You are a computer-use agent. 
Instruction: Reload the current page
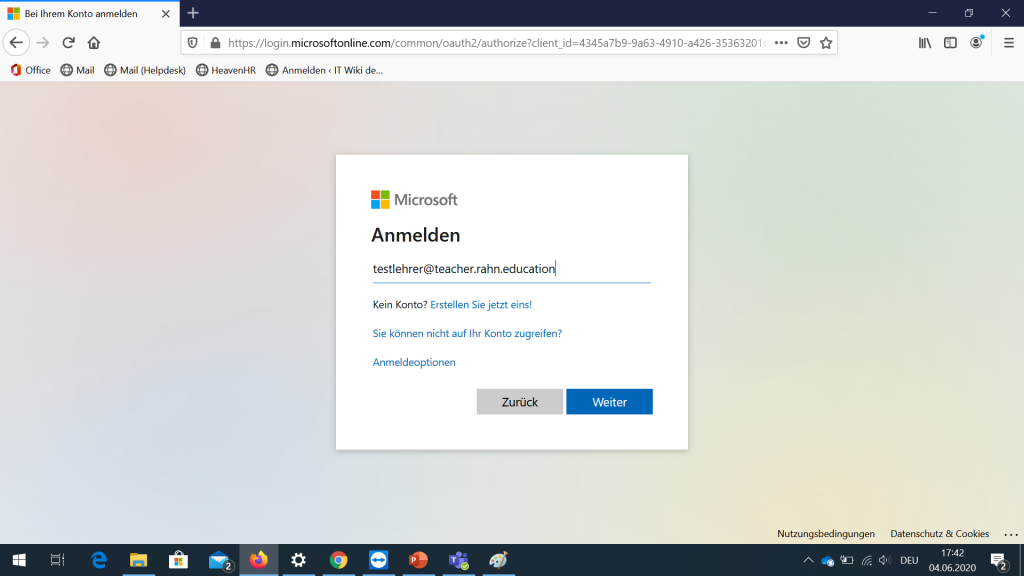point(69,43)
